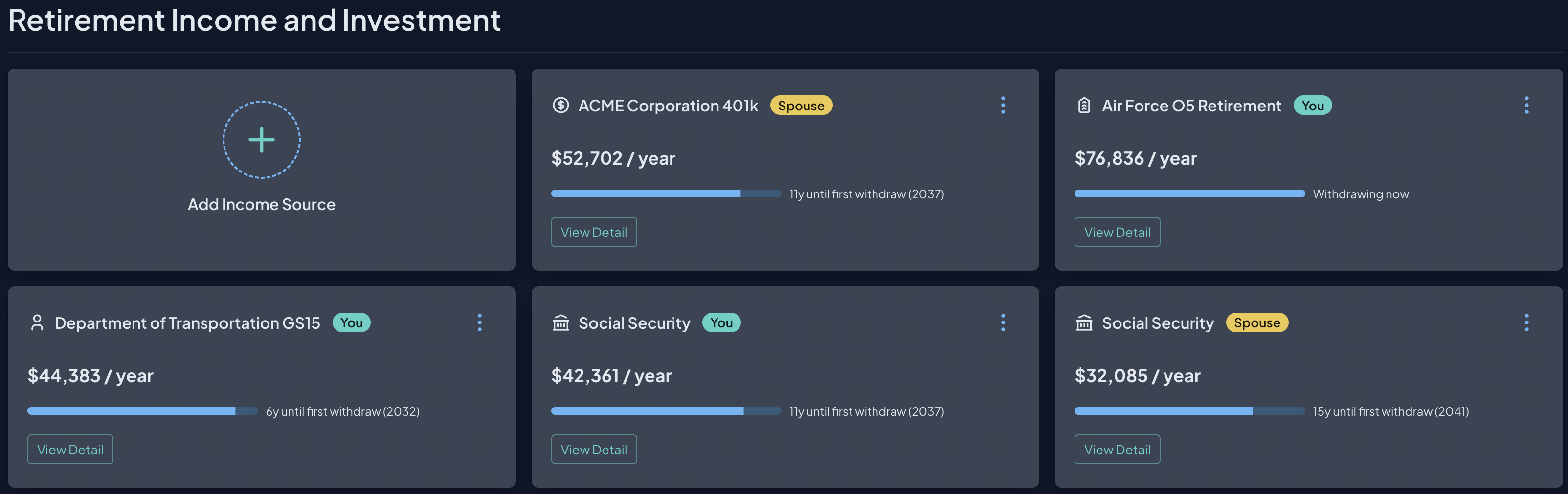
Task: Click the person icon on Department of Transportation GS15
Action: (37, 322)
